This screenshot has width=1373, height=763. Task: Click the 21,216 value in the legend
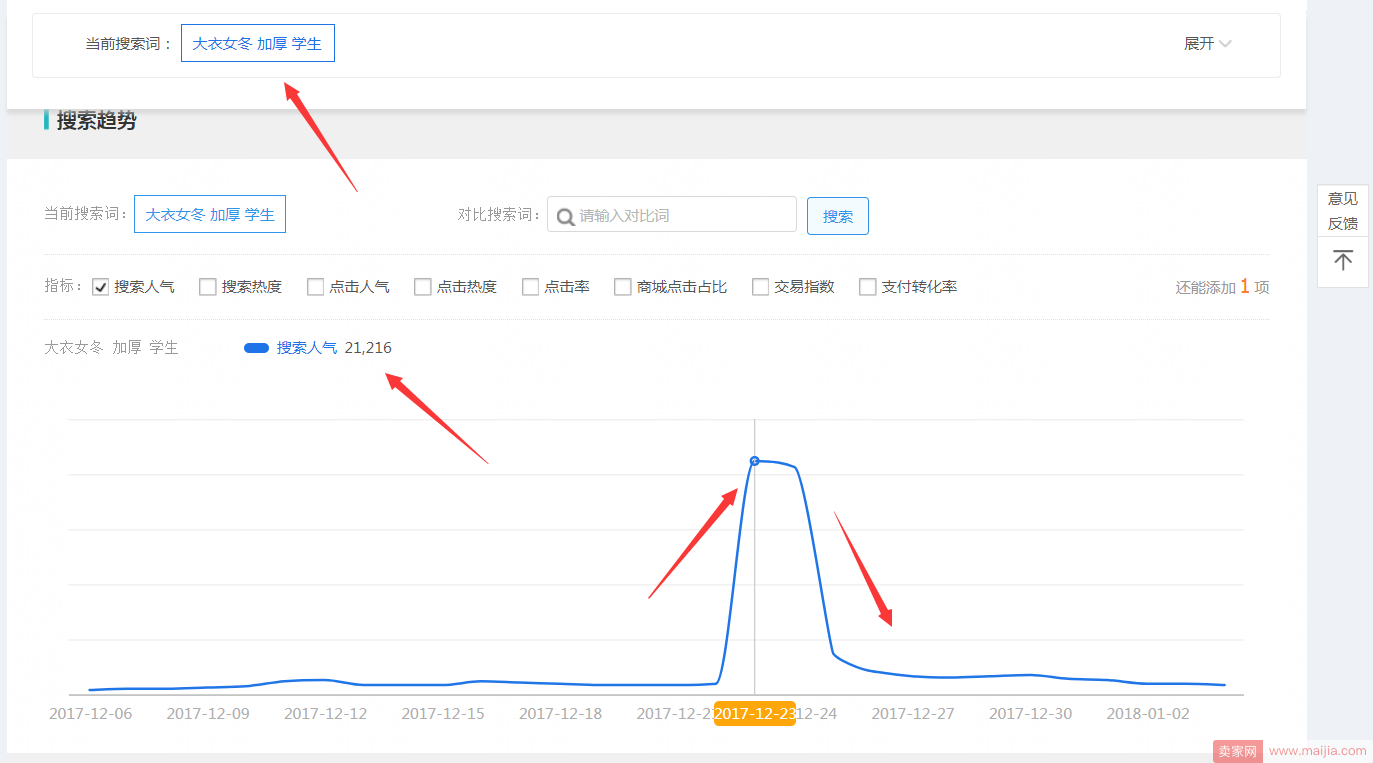tap(368, 348)
